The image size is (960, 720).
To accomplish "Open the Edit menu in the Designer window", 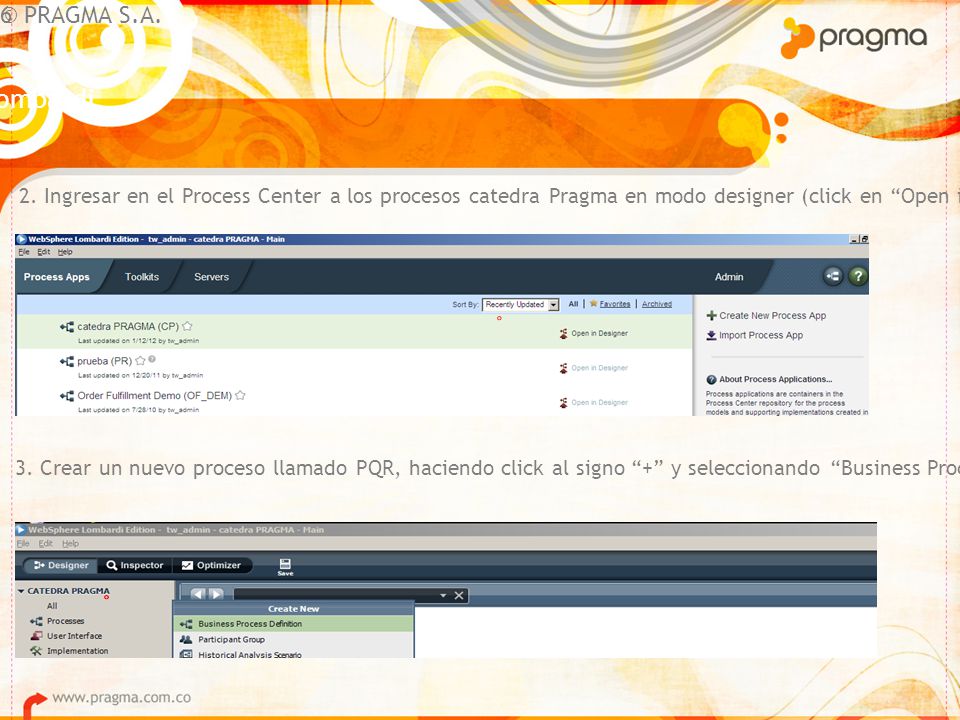I will pyautogui.click(x=45, y=544).
